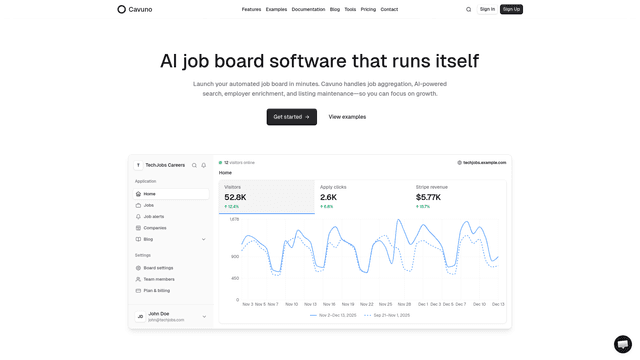The width and height of the screenshot is (640, 360).
Task: Click the Job alerts bell icon
Action: [x=138, y=217]
